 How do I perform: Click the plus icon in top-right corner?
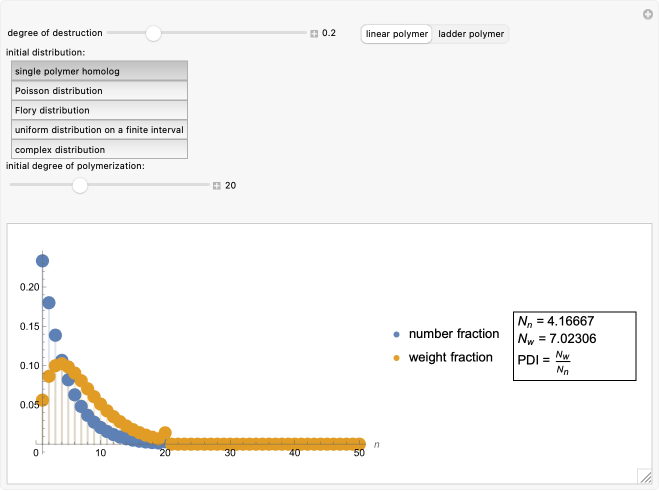point(647,14)
